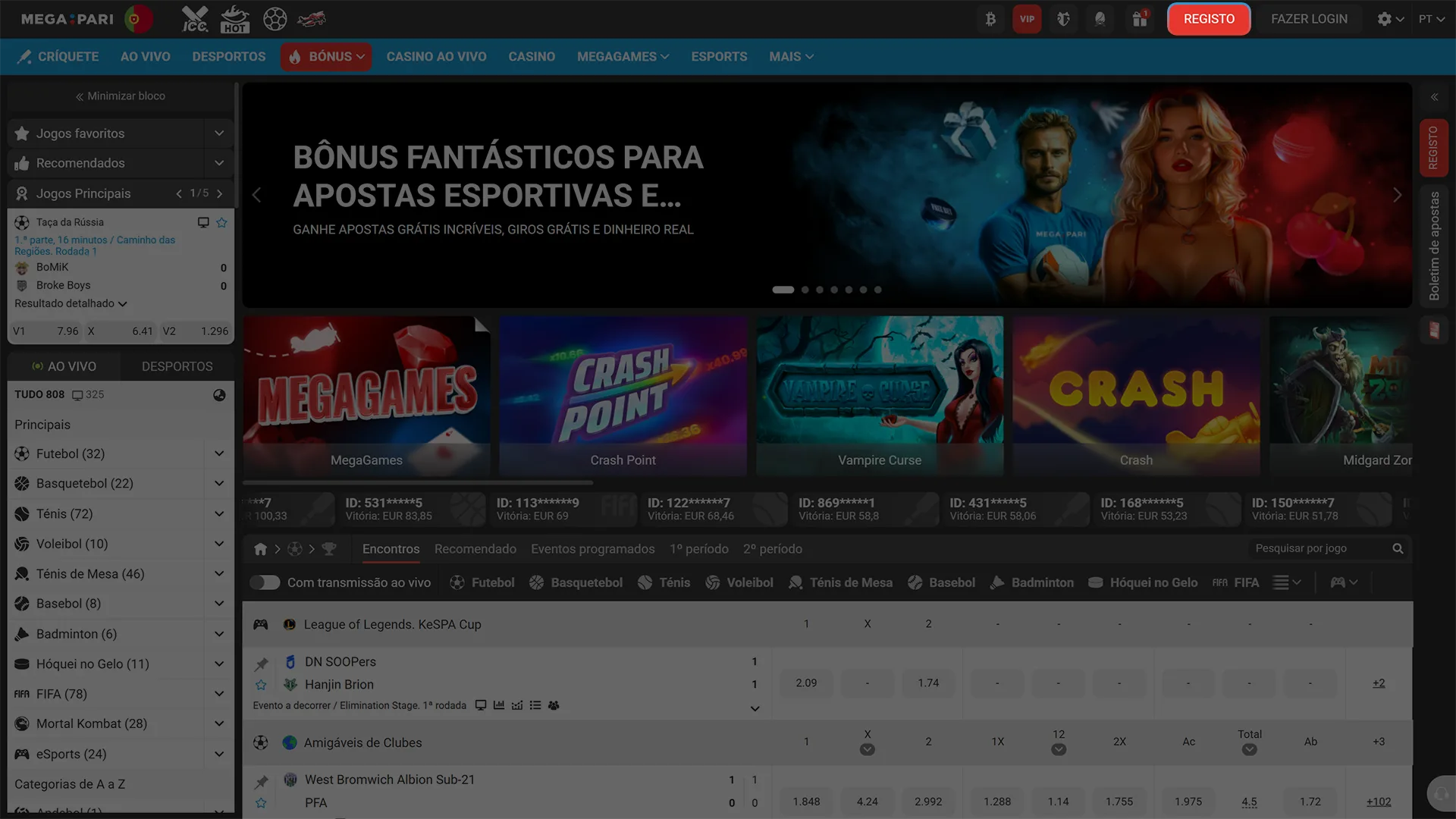Open video stream icon for DN SOOPers match

pos(480,705)
